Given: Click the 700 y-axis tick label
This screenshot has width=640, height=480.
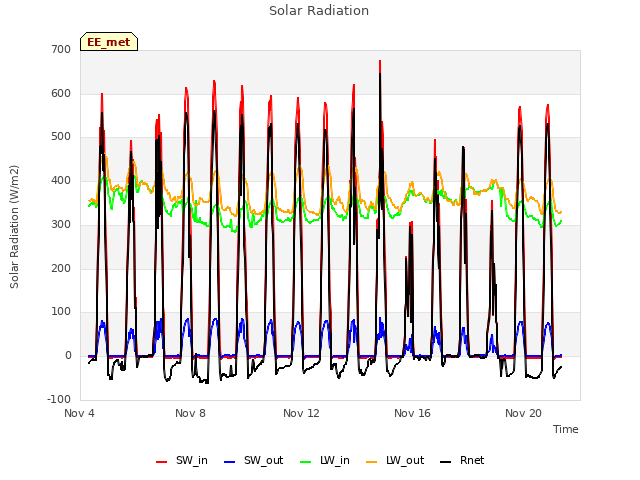Looking at the screenshot, I should (x=61, y=49).
